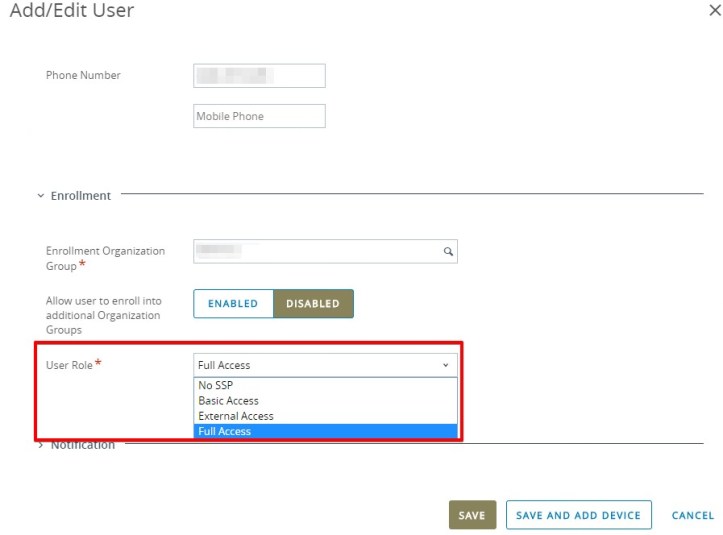723x535 pixels.
Task: Focus the Mobile Phone field
Action: [x=259, y=116]
